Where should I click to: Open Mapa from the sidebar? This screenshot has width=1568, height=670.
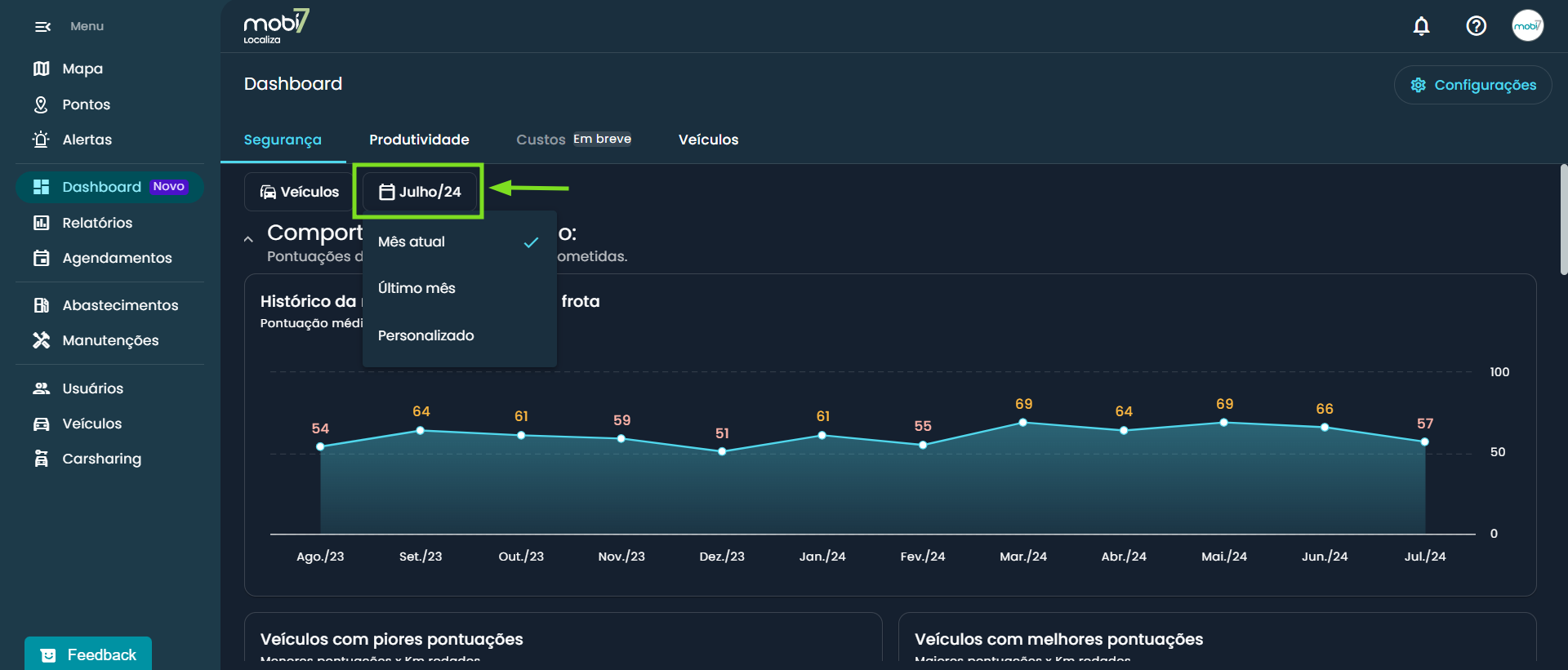pos(82,69)
